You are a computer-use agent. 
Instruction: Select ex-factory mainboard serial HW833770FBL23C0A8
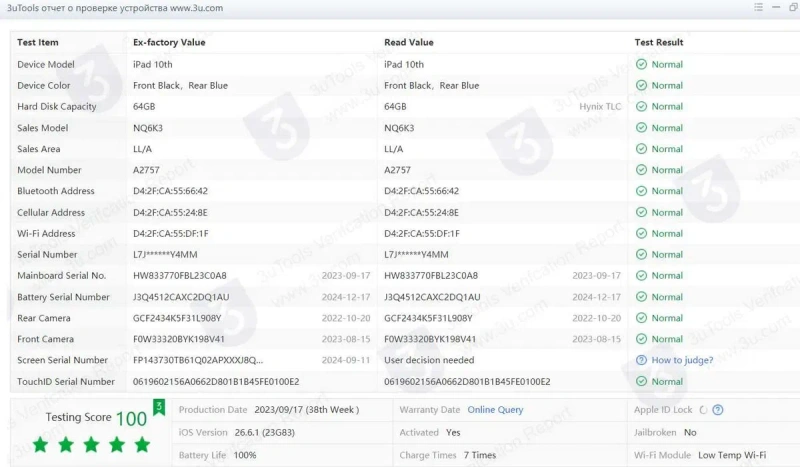tap(180, 276)
